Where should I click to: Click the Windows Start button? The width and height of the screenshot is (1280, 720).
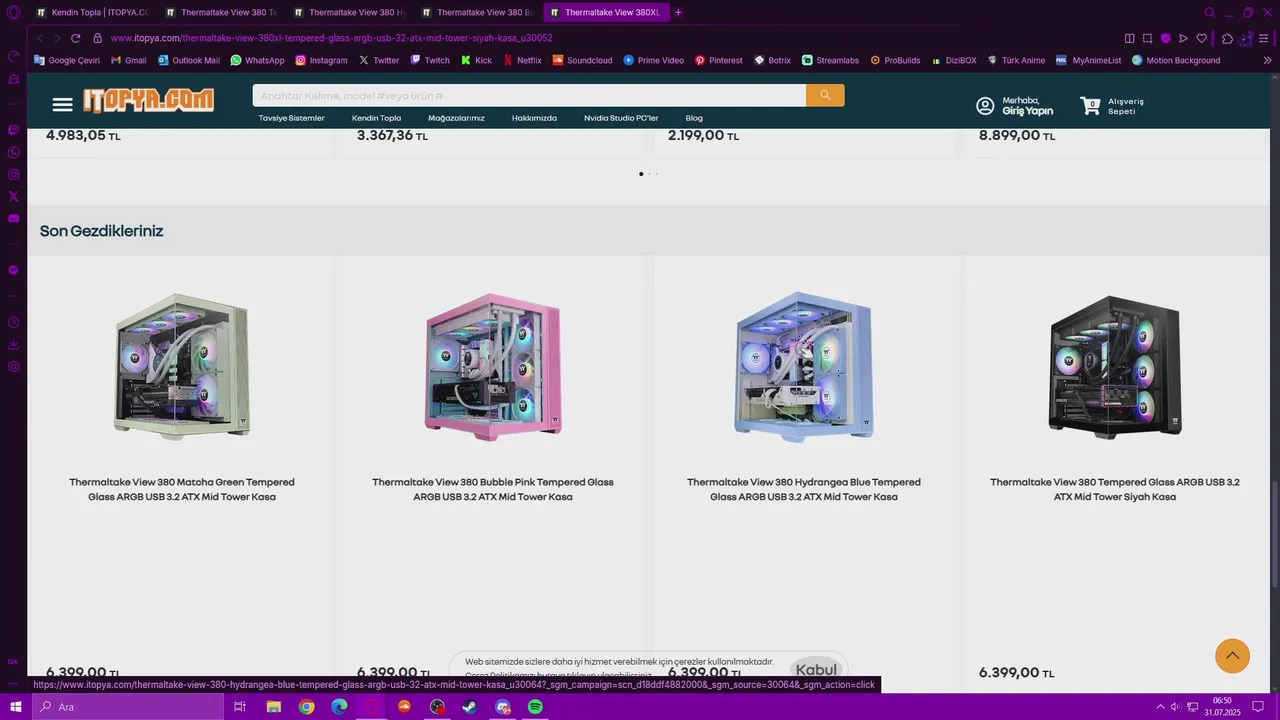tap(15, 707)
